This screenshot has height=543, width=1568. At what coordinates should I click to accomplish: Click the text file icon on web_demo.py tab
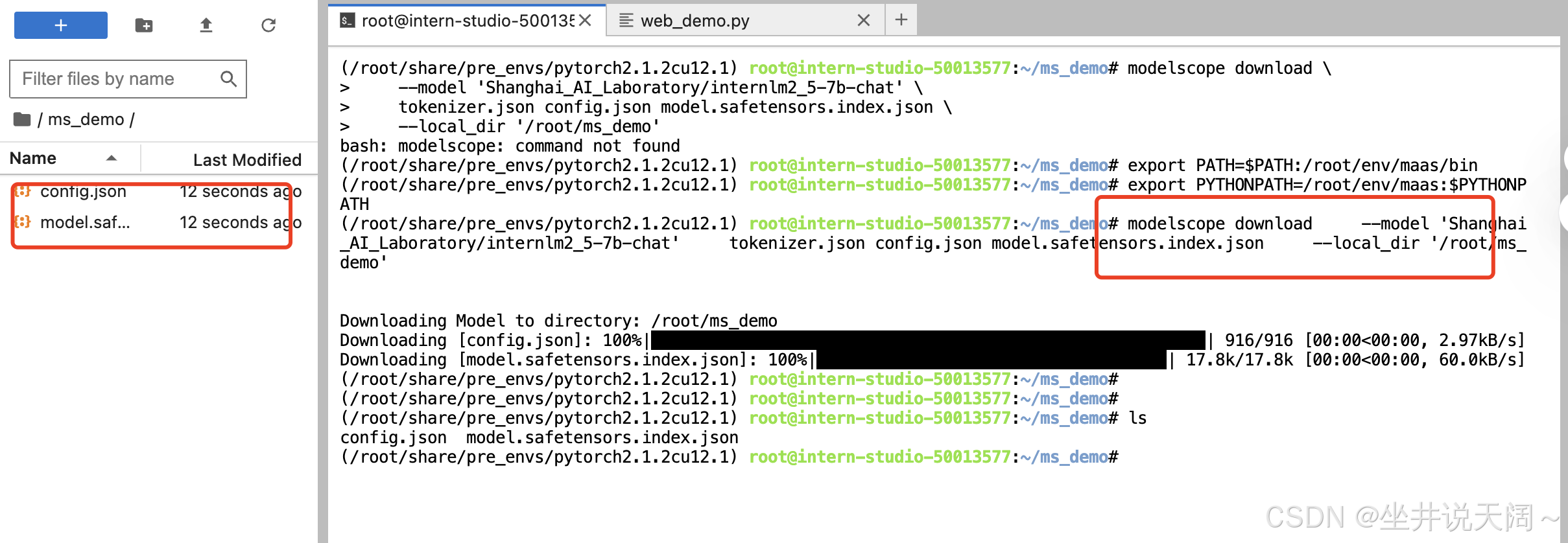point(626,21)
